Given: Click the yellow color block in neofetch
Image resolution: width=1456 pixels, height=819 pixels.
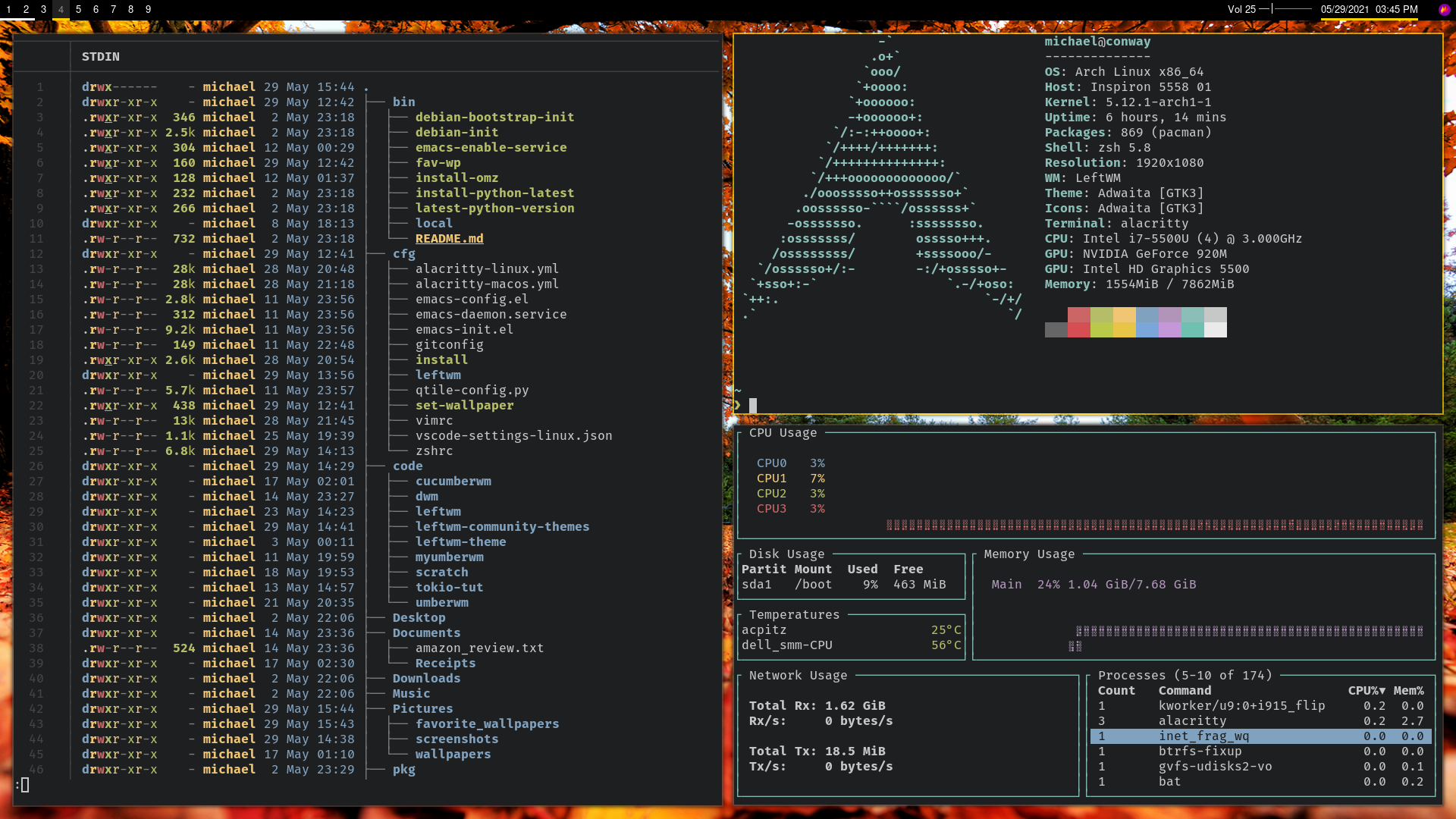Looking at the screenshot, I should [1124, 322].
